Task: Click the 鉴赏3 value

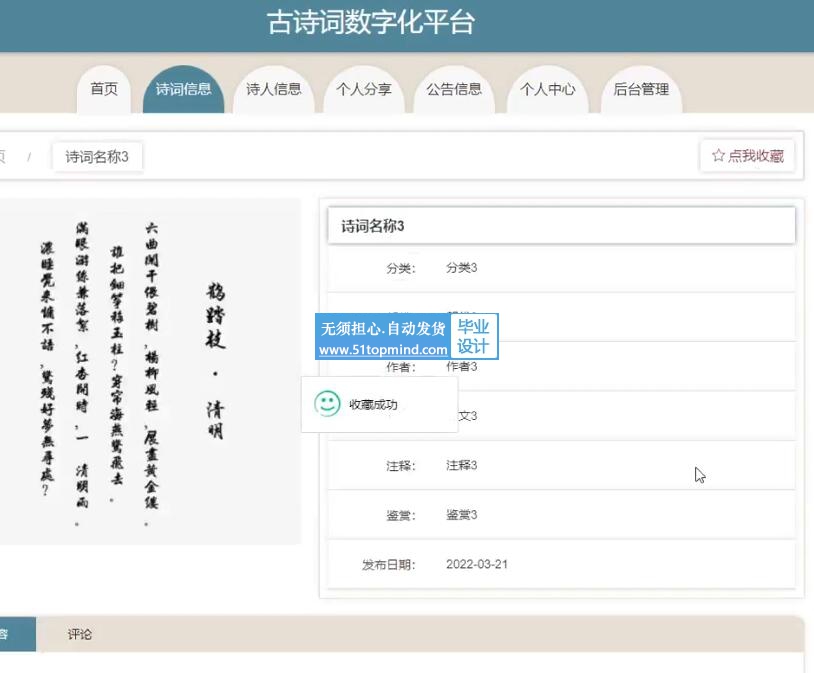Action: coord(462,515)
